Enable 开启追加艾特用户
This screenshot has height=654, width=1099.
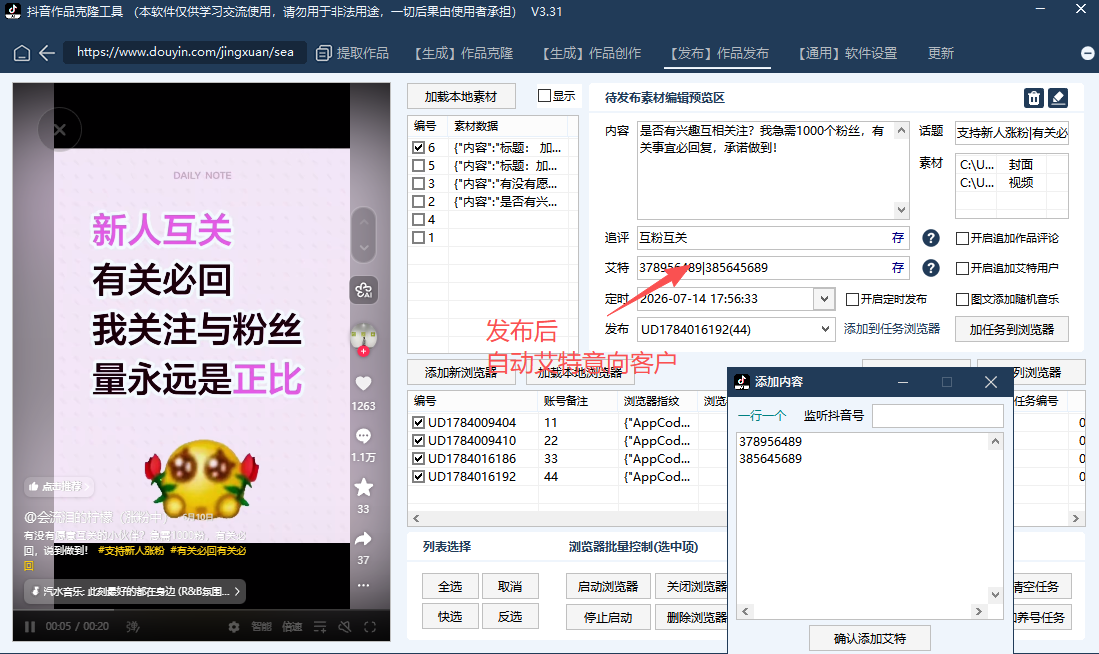coord(963,268)
